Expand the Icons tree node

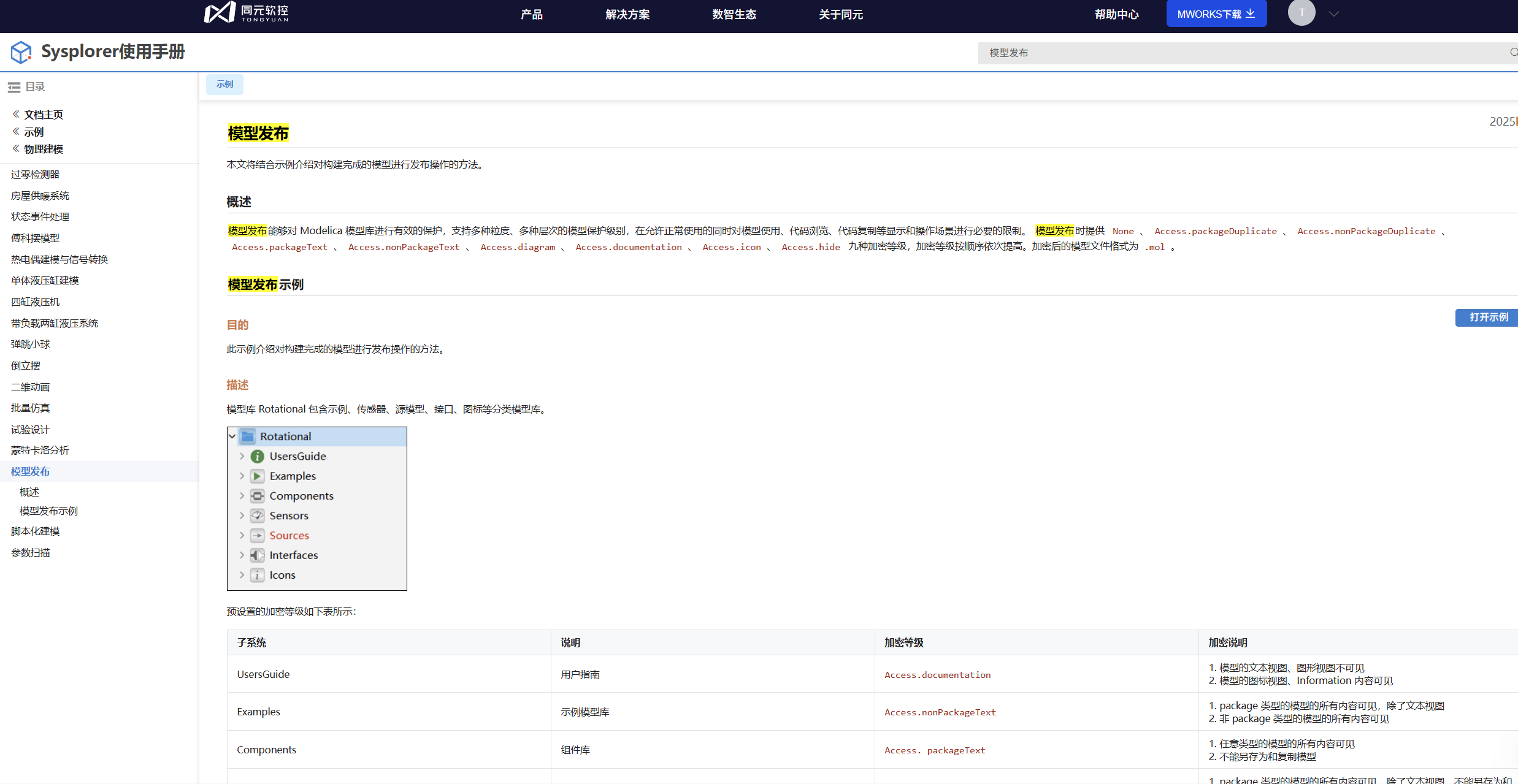[x=242, y=575]
